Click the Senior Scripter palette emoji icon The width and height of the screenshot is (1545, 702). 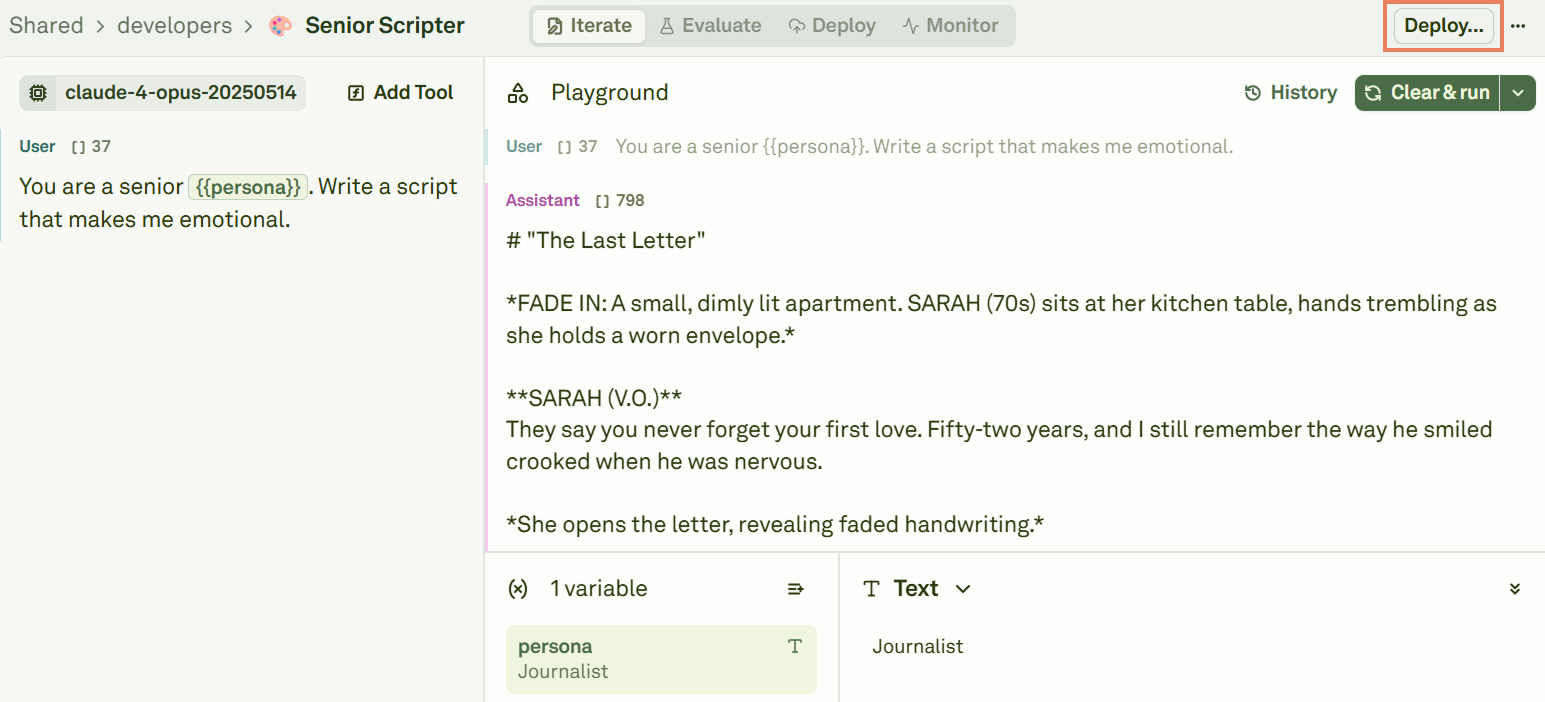(x=279, y=24)
